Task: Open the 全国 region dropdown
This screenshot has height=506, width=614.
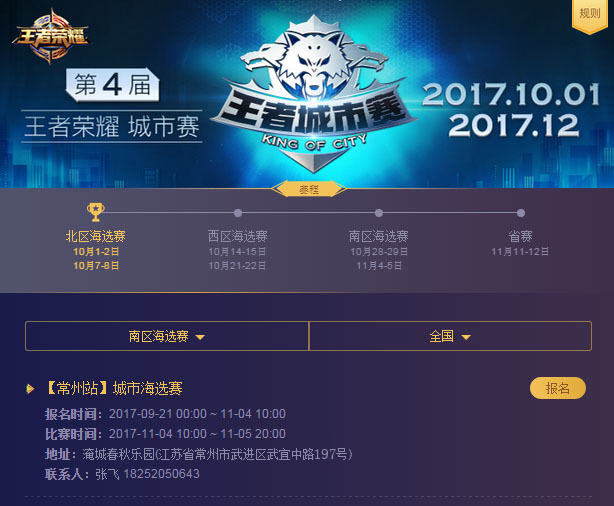Action: tap(450, 336)
